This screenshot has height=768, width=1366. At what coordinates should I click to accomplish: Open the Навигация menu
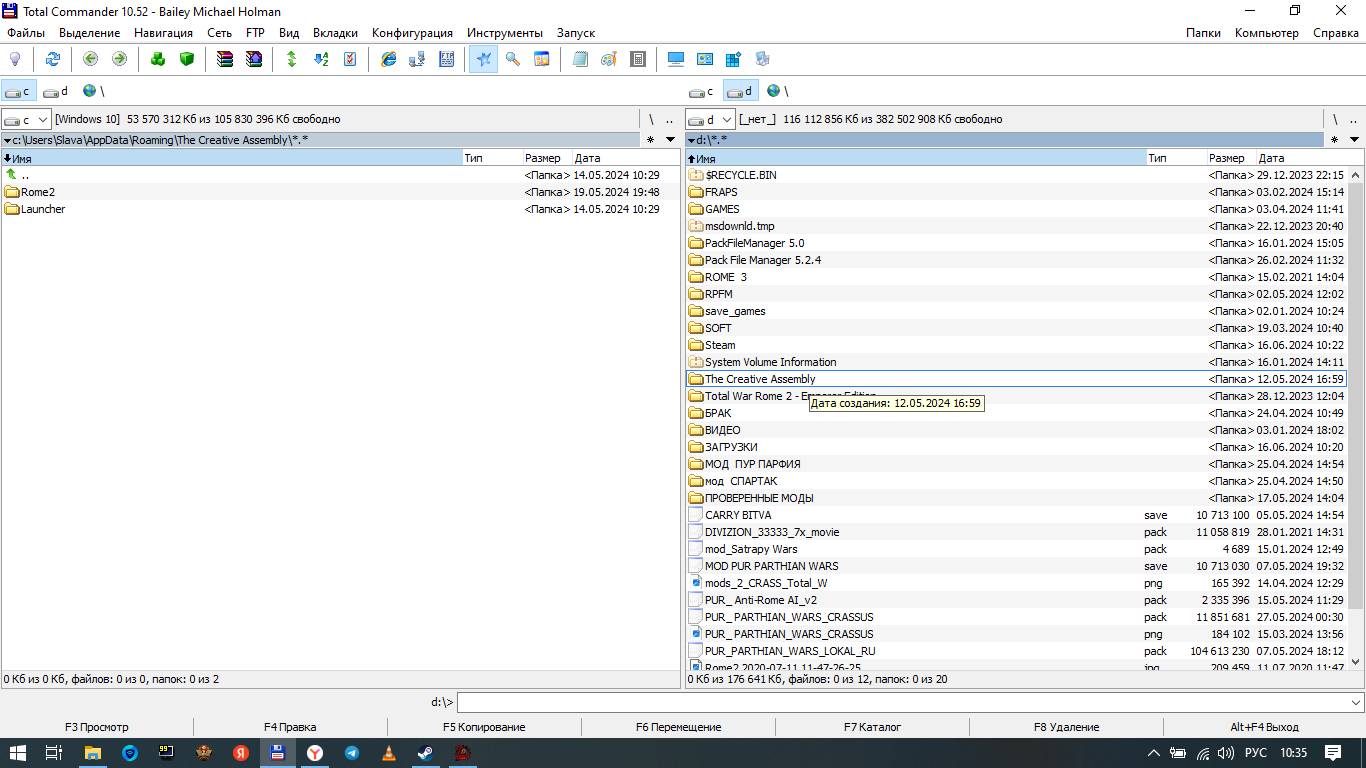tap(163, 33)
